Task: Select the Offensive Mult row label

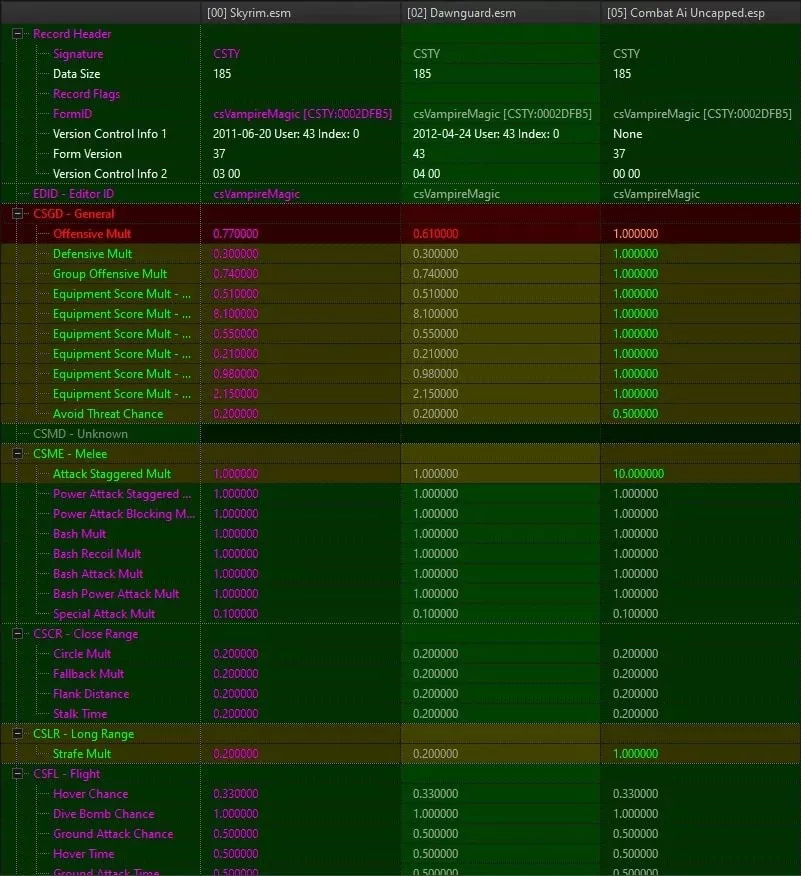Action: coord(92,234)
